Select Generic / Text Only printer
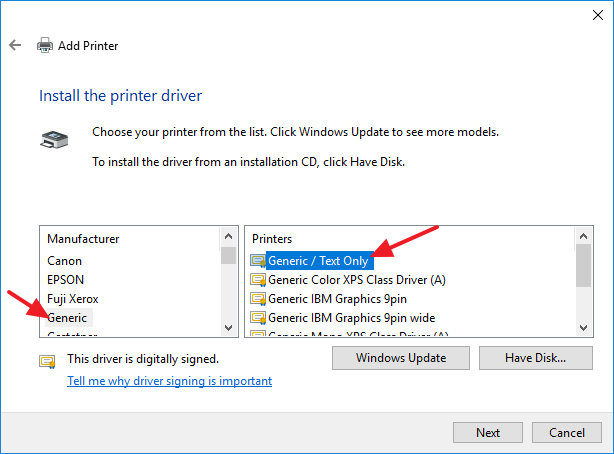 pyautogui.click(x=318, y=261)
